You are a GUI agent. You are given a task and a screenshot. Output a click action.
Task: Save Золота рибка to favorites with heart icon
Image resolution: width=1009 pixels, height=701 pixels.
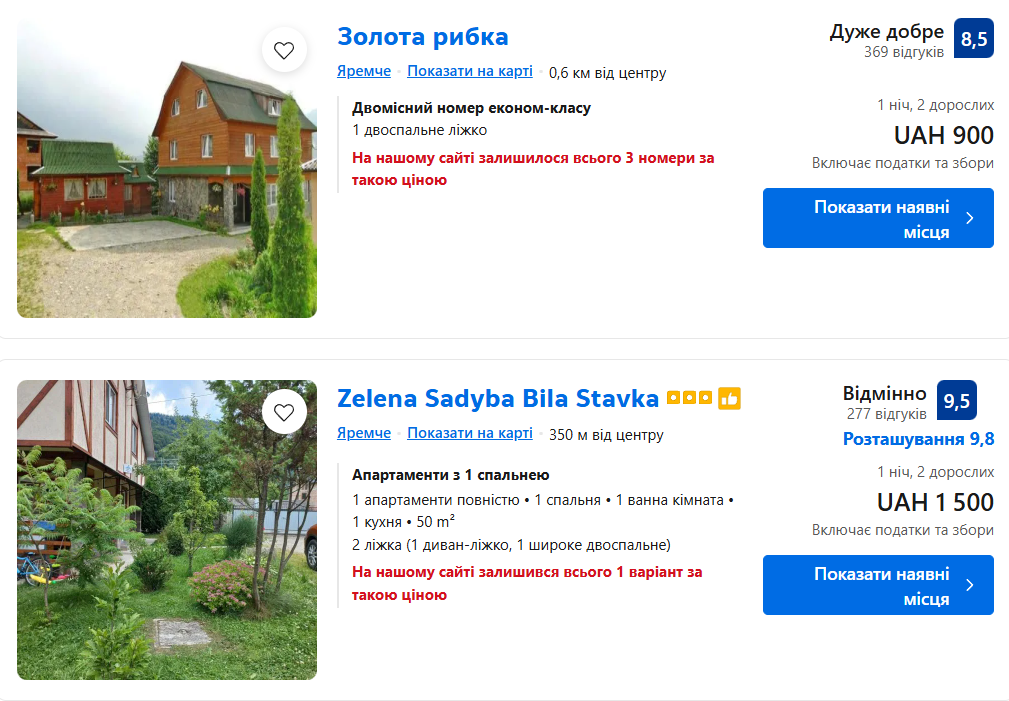(x=284, y=49)
